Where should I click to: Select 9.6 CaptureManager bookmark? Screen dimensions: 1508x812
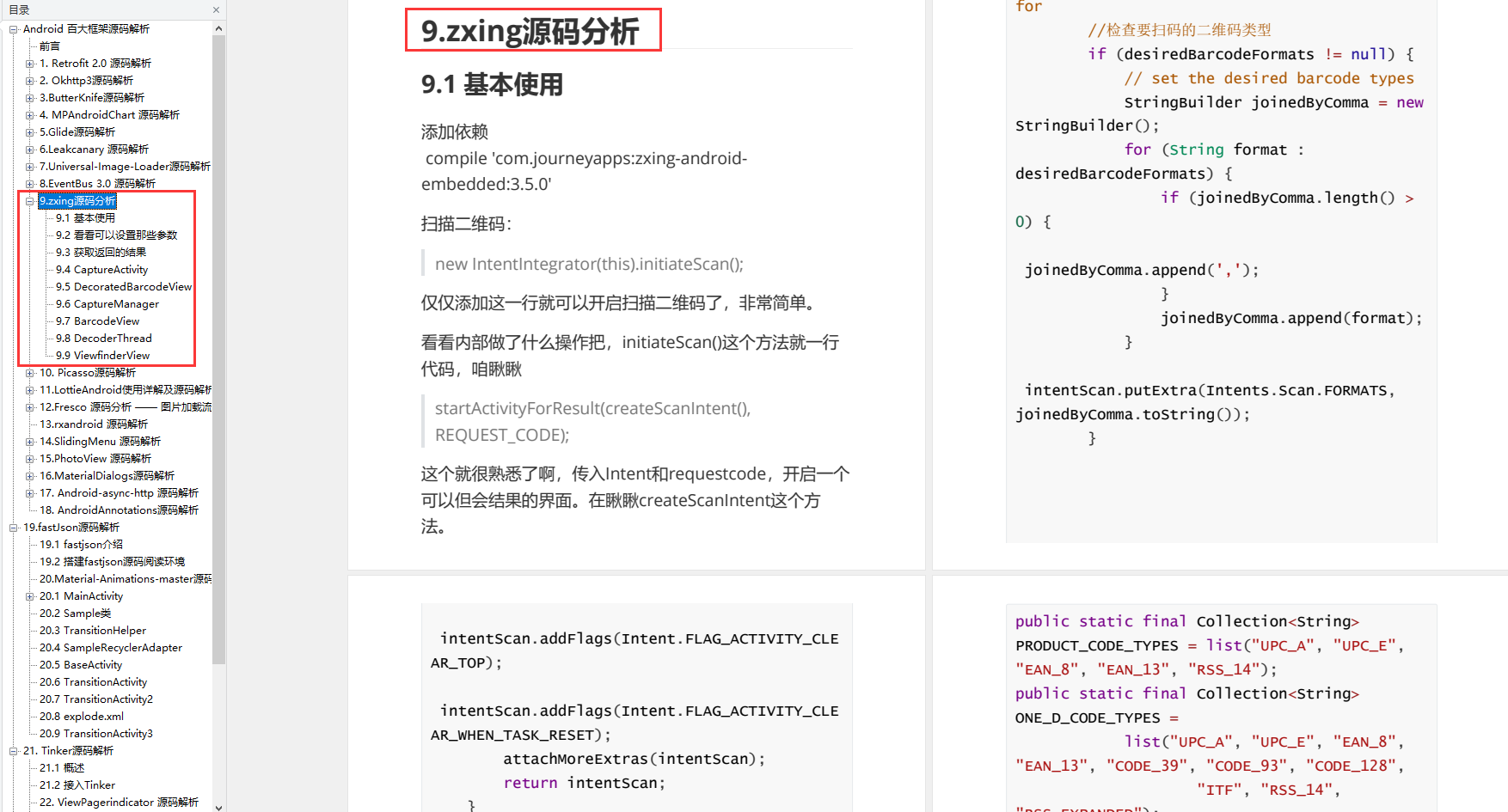coord(107,304)
